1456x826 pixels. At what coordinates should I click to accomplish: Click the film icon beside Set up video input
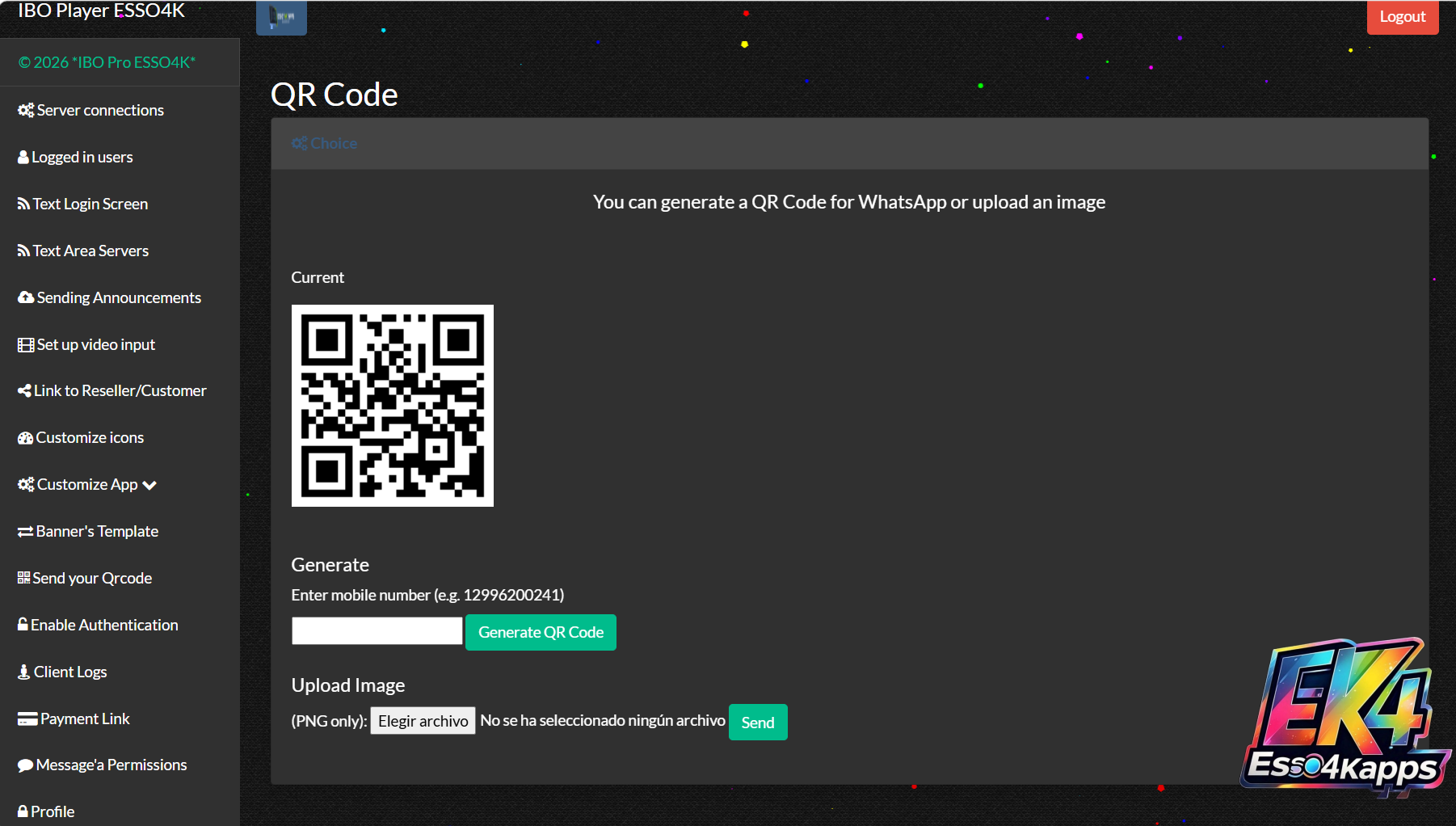26,345
